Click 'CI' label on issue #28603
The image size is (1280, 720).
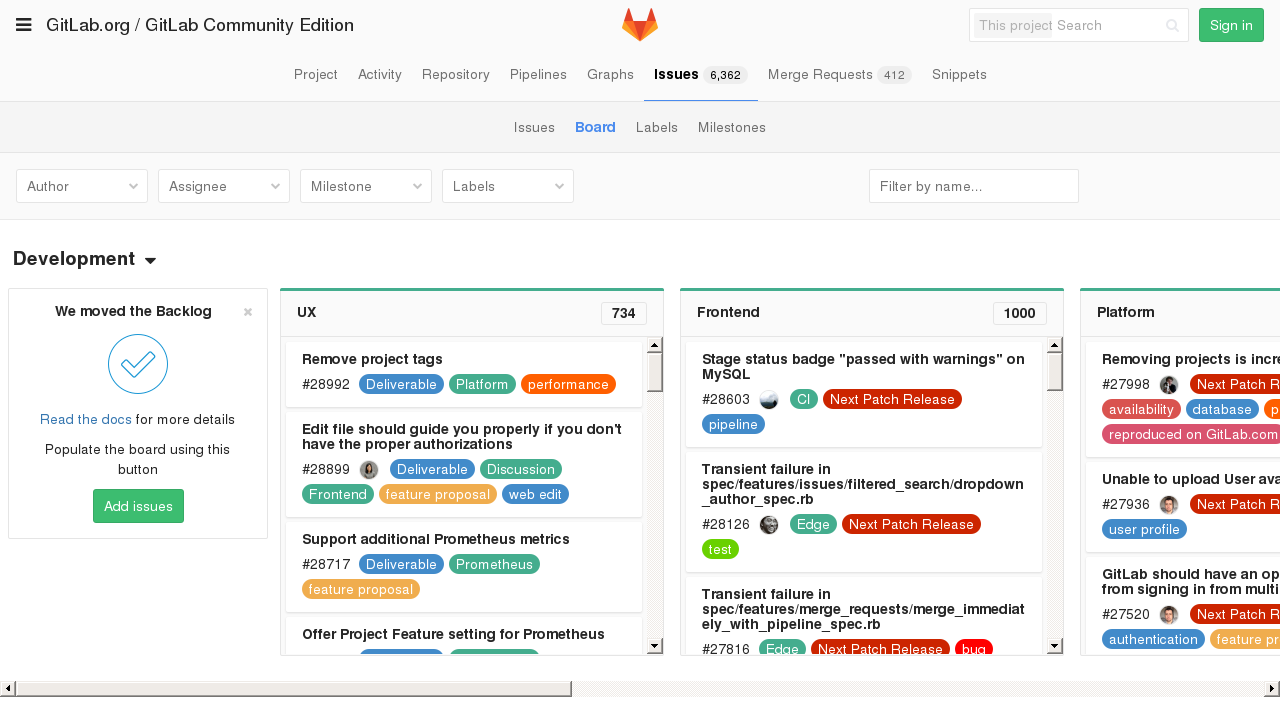[x=804, y=399]
